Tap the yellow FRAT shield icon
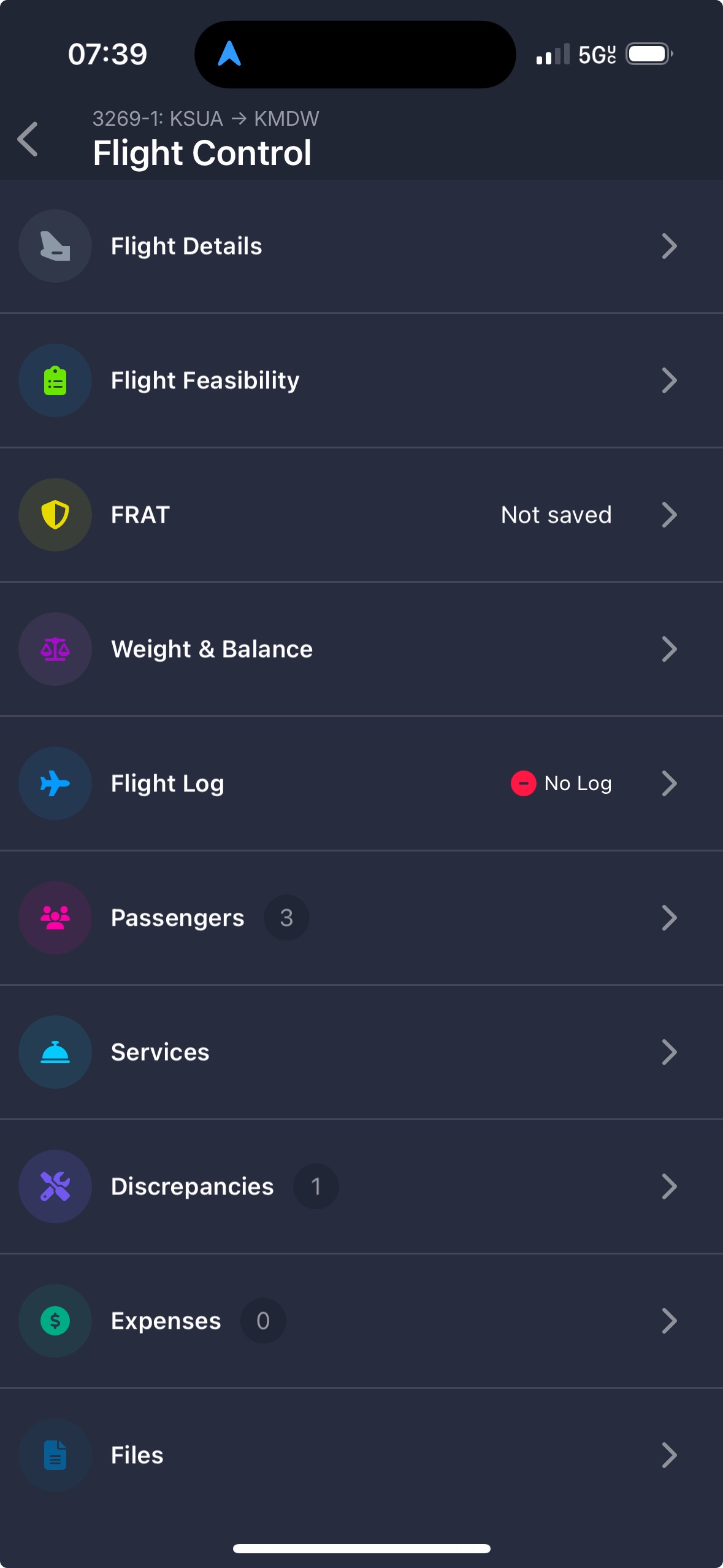 click(55, 515)
